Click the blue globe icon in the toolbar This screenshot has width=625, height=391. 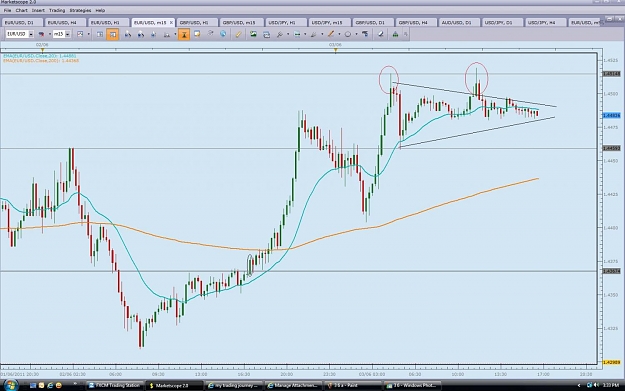pyautogui.click(x=223, y=34)
